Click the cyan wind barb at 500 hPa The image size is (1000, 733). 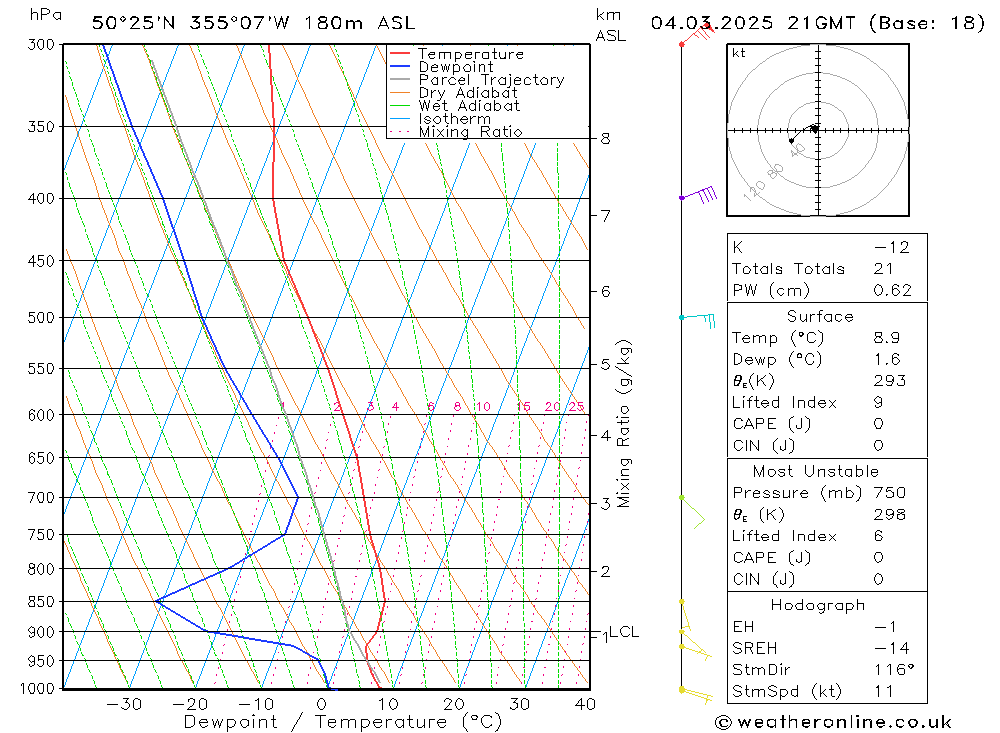point(698,319)
